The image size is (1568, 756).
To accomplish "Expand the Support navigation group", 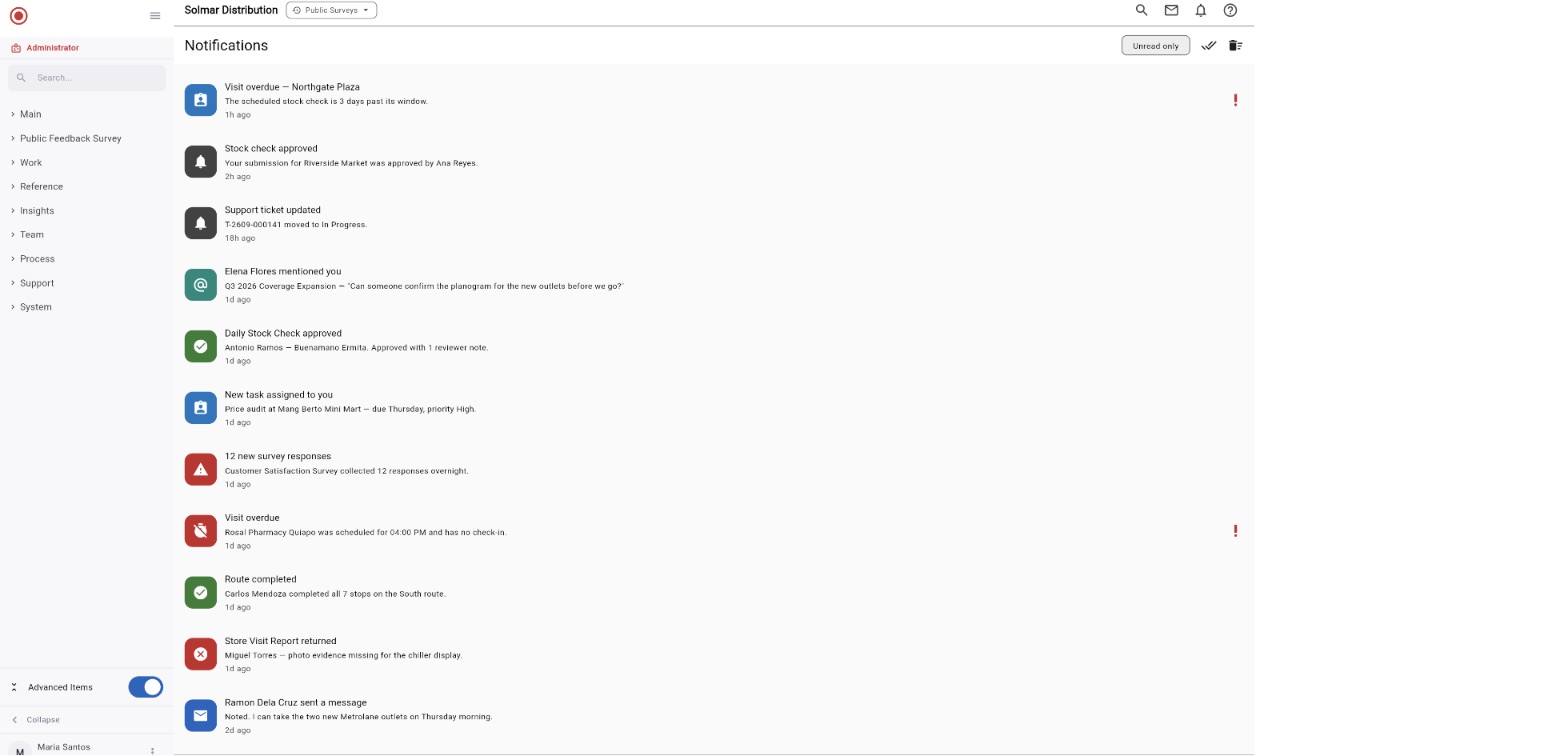I will coord(87,283).
